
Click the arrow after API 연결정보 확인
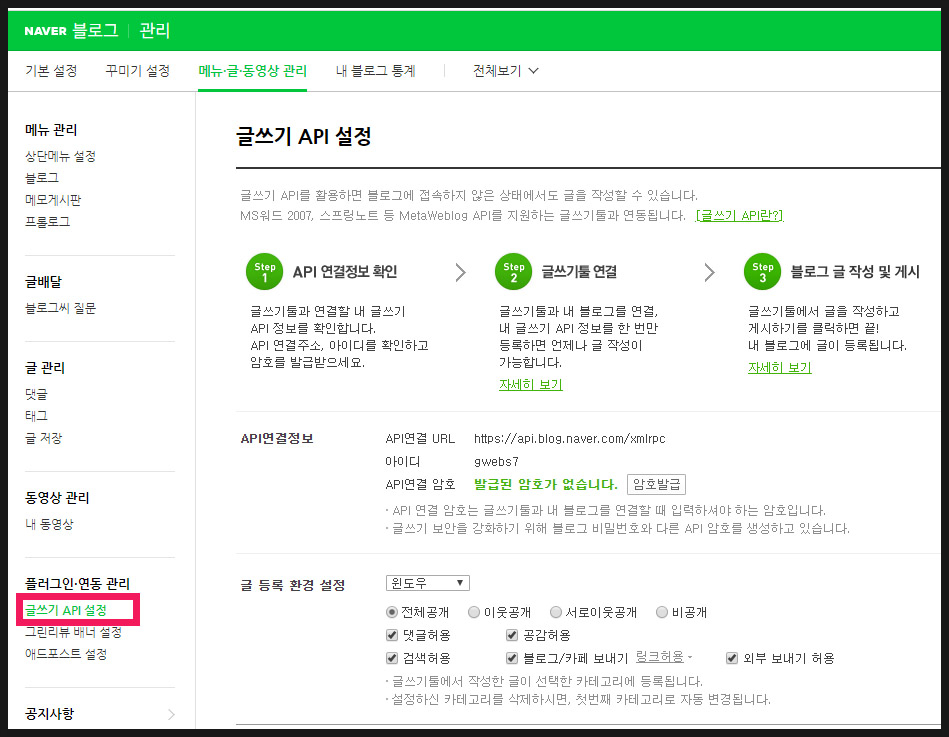(x=461, y=272)
